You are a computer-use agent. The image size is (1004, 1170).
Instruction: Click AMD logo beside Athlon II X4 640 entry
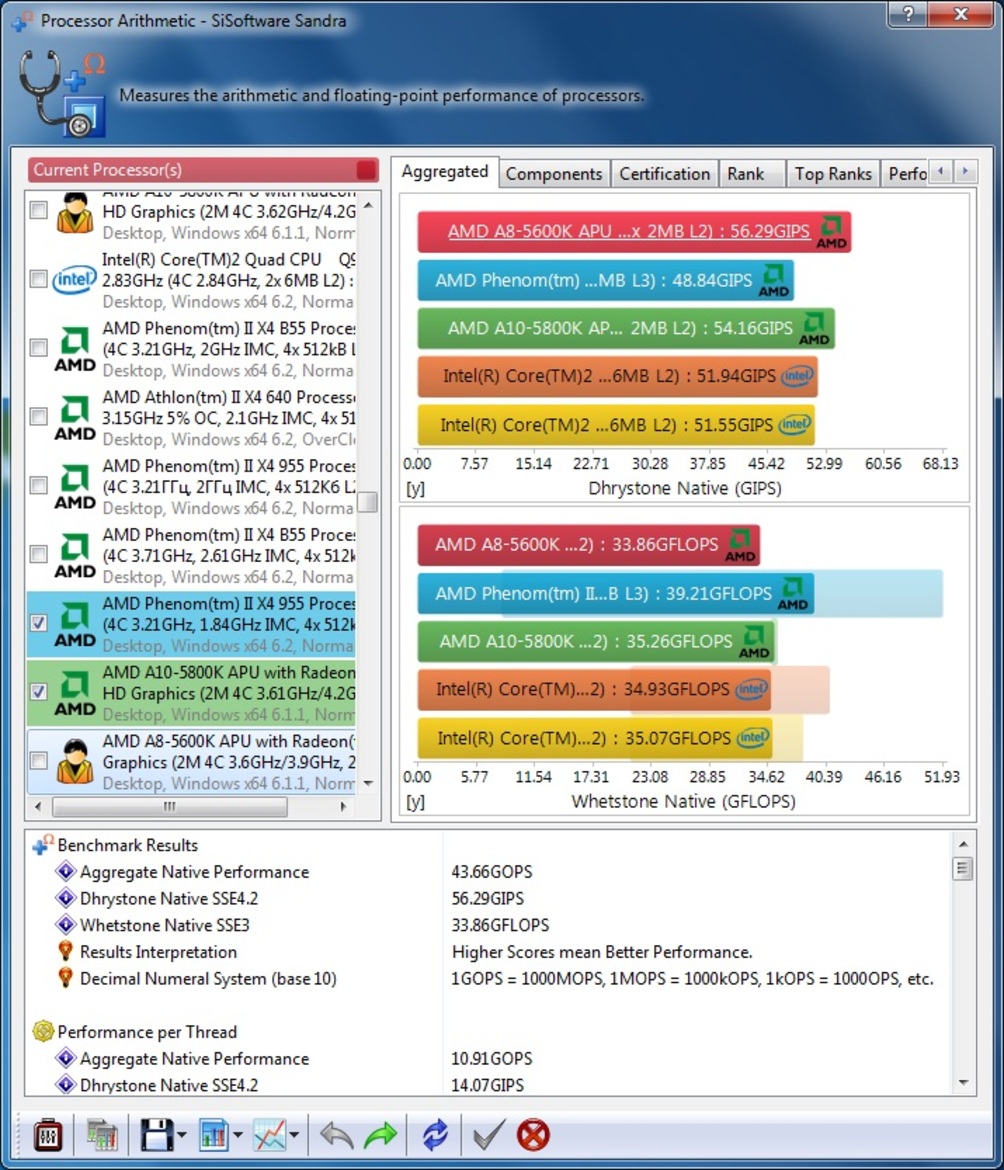(x=75, y=418)
